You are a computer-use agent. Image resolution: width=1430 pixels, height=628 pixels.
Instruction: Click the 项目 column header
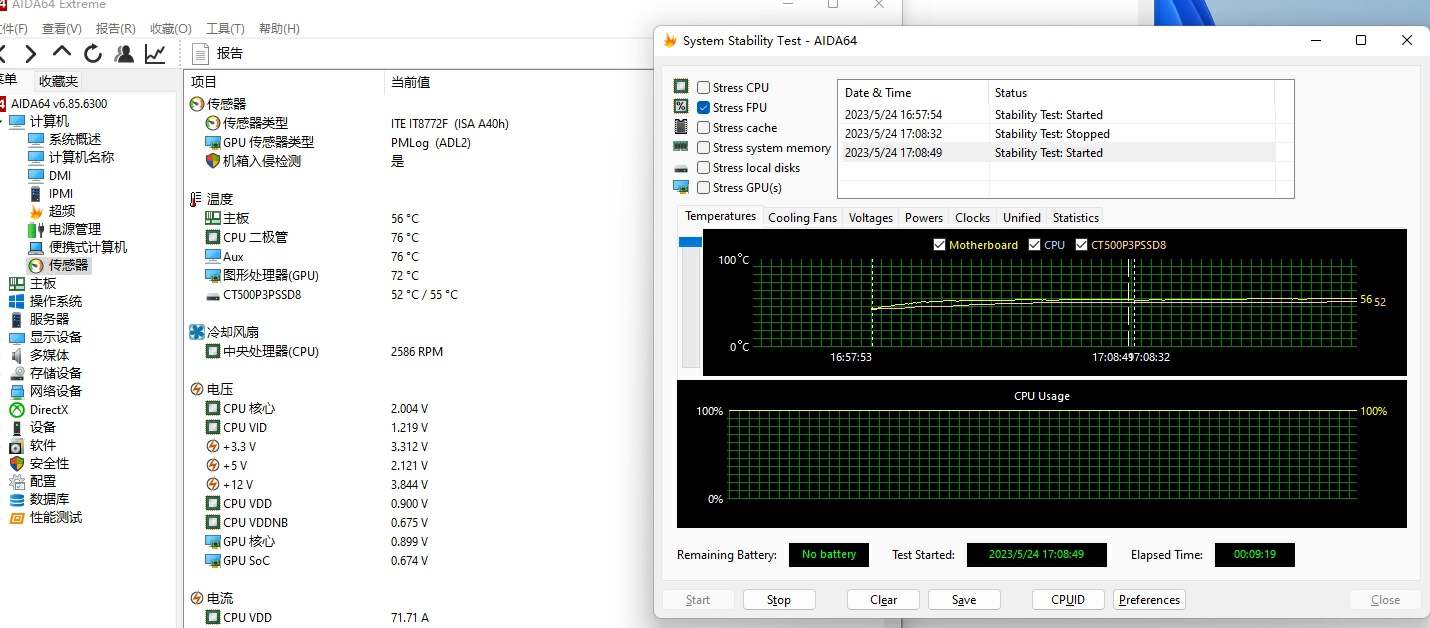284,82
